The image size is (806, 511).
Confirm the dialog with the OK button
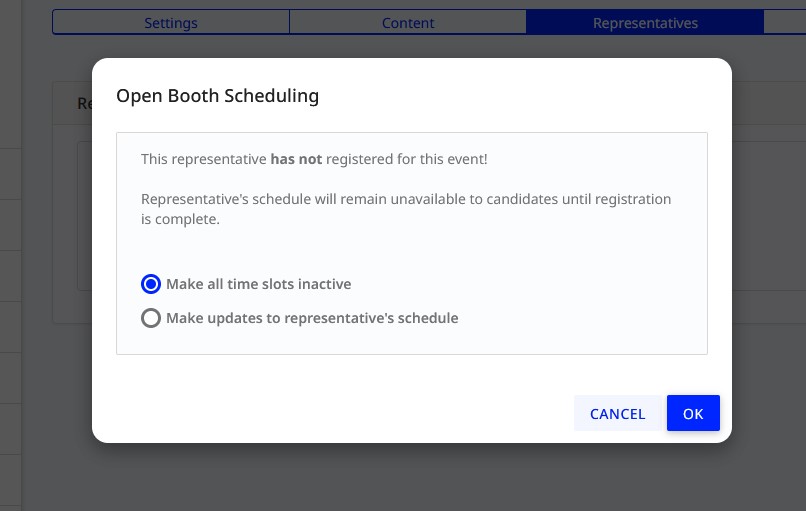(693, 413)
